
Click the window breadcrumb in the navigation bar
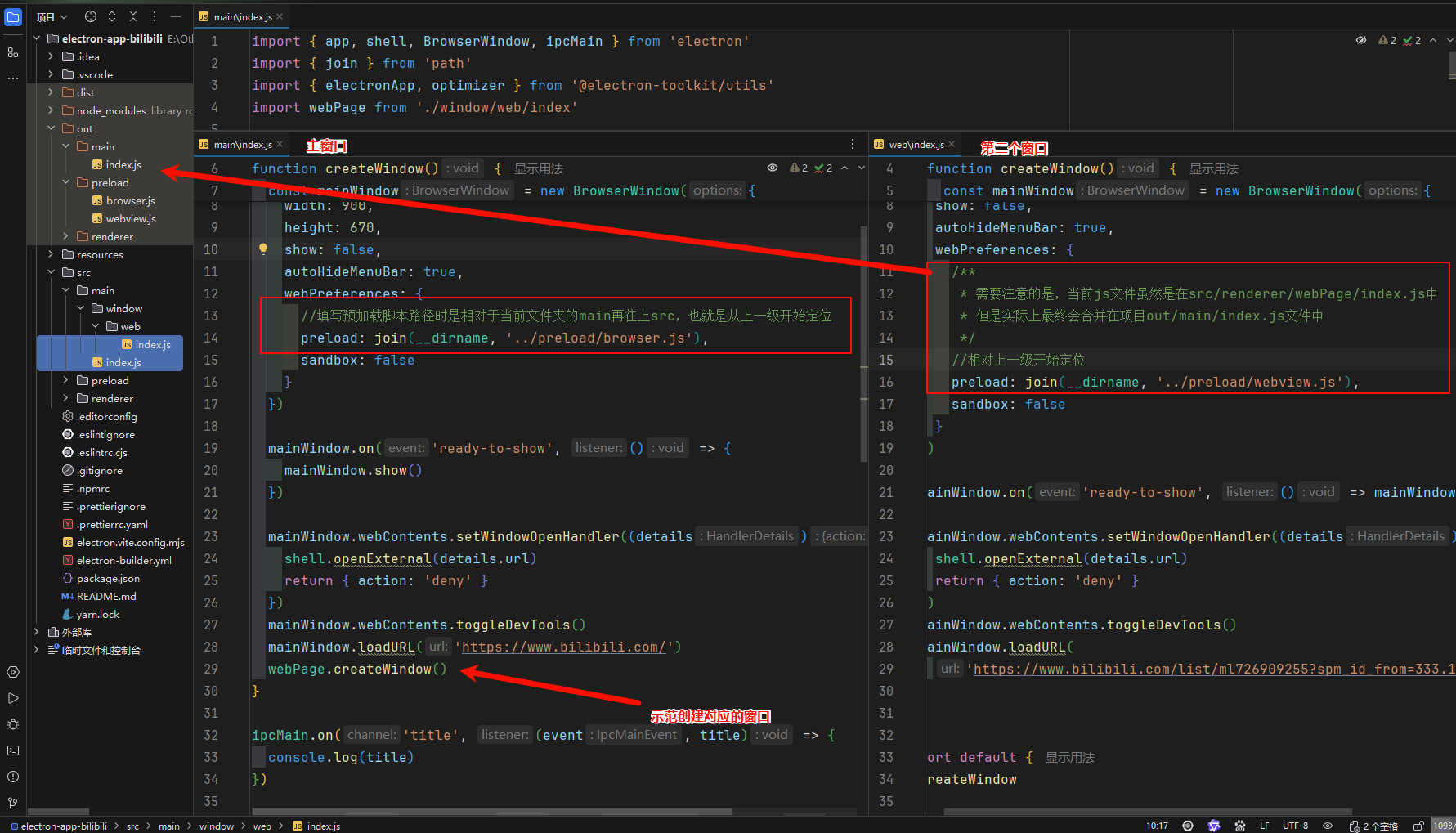point(217,826)
